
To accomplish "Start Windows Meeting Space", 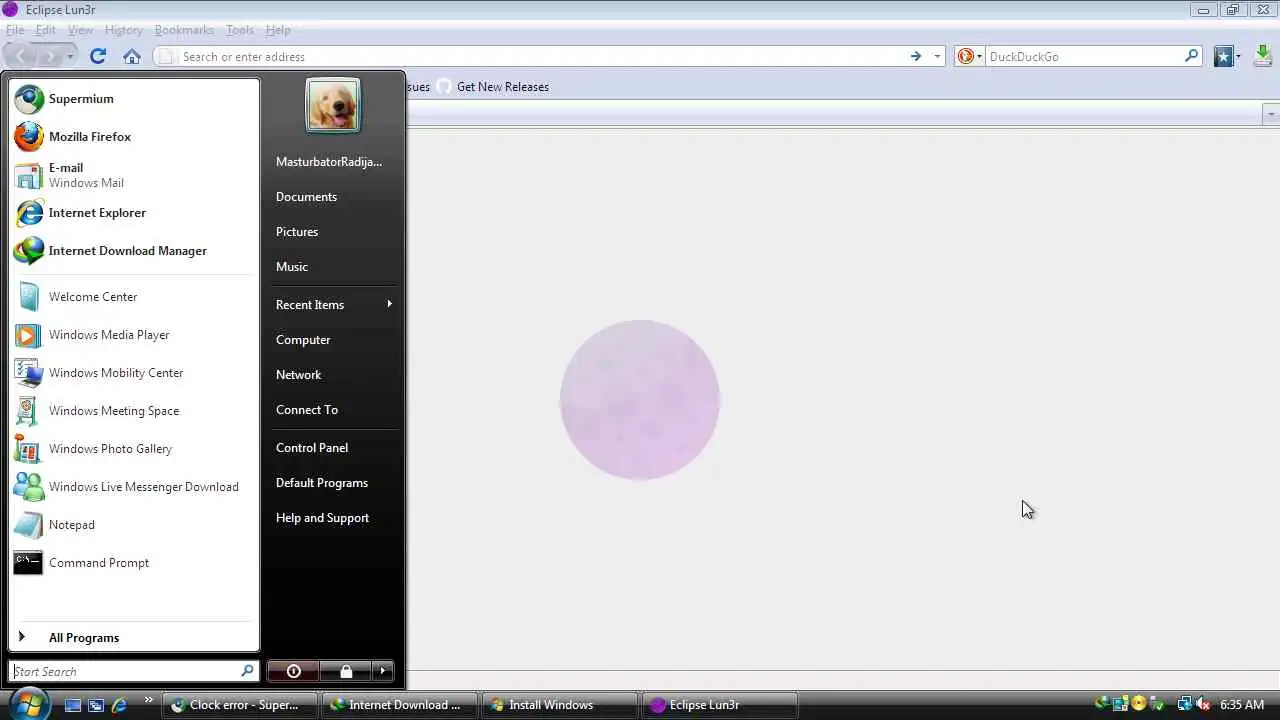I will coord(133,411).
